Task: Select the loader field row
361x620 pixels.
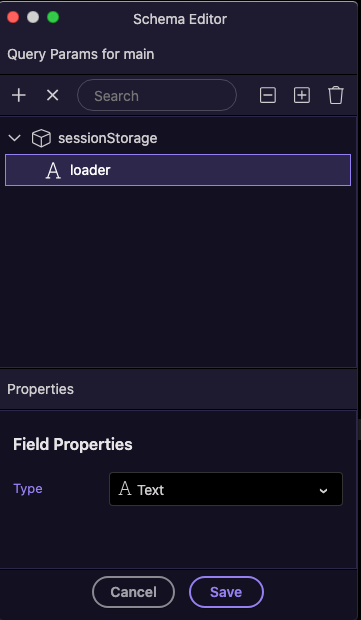Action: [178, 170]
